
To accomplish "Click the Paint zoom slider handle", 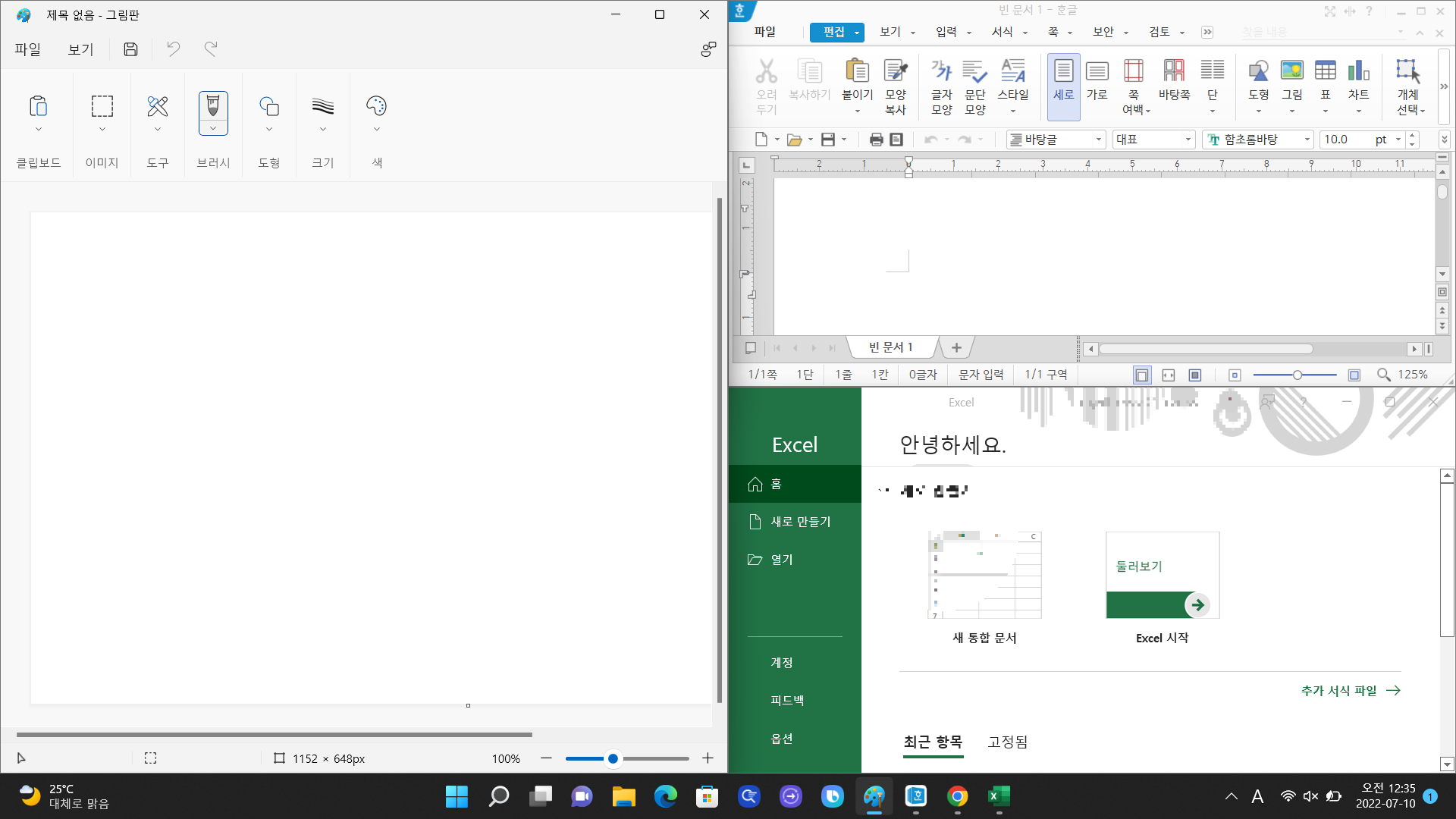I will coord(613,758).
